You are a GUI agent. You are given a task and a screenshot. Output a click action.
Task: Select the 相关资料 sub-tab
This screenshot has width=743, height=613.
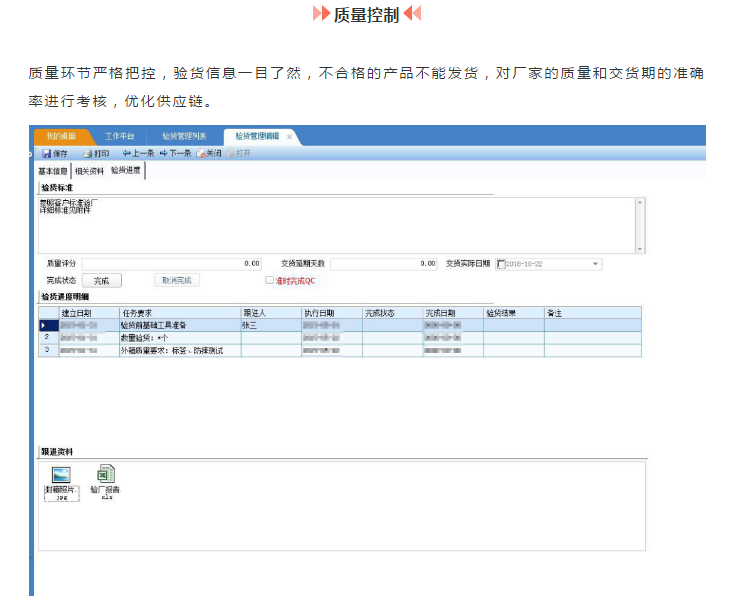pos(89,171)
